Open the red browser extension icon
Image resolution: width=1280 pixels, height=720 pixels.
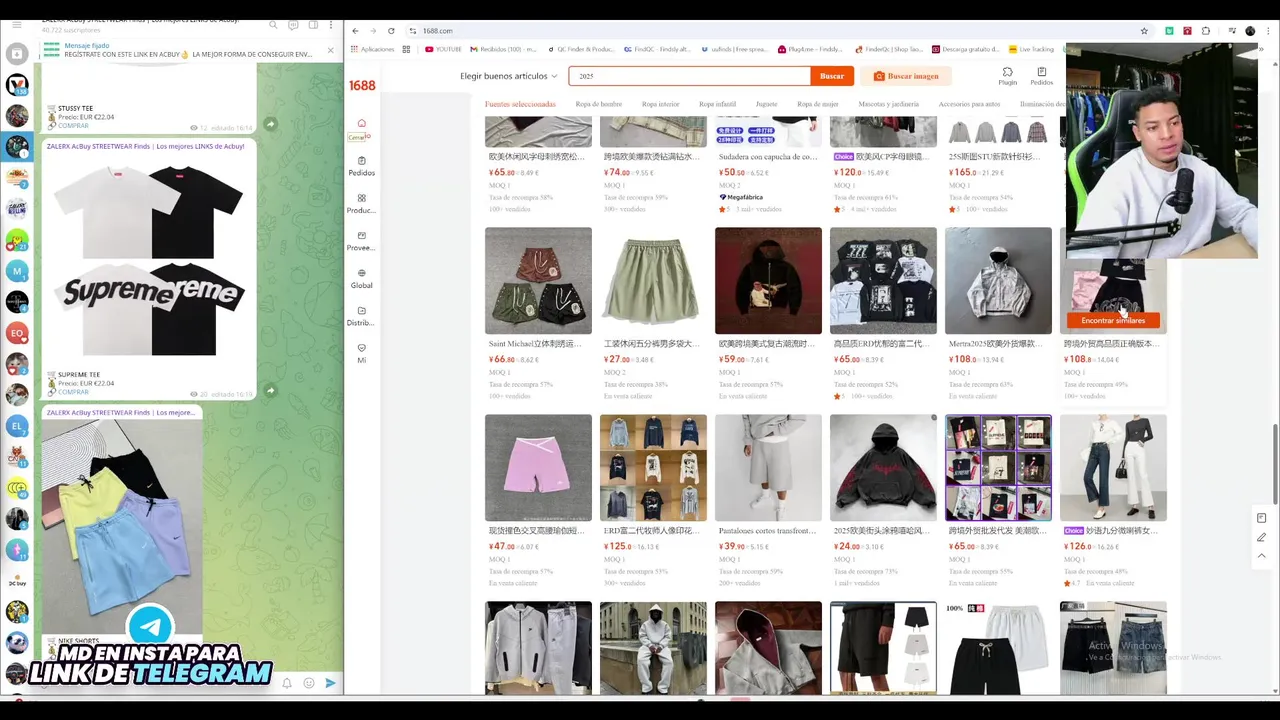(x=1187, y=31)
